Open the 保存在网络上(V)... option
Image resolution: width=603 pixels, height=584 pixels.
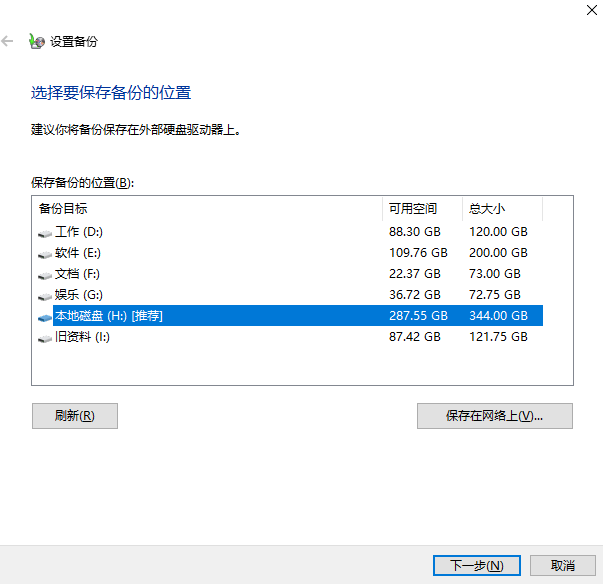(x=495, y=416)
